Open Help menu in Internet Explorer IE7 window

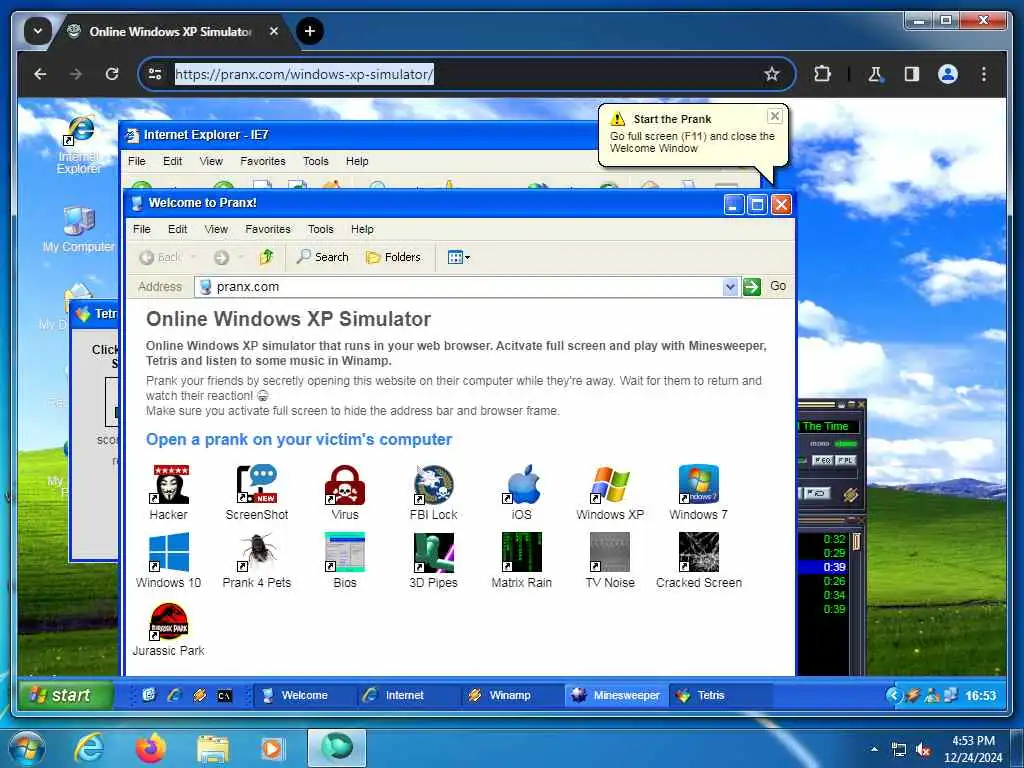[x=357, y=161]
